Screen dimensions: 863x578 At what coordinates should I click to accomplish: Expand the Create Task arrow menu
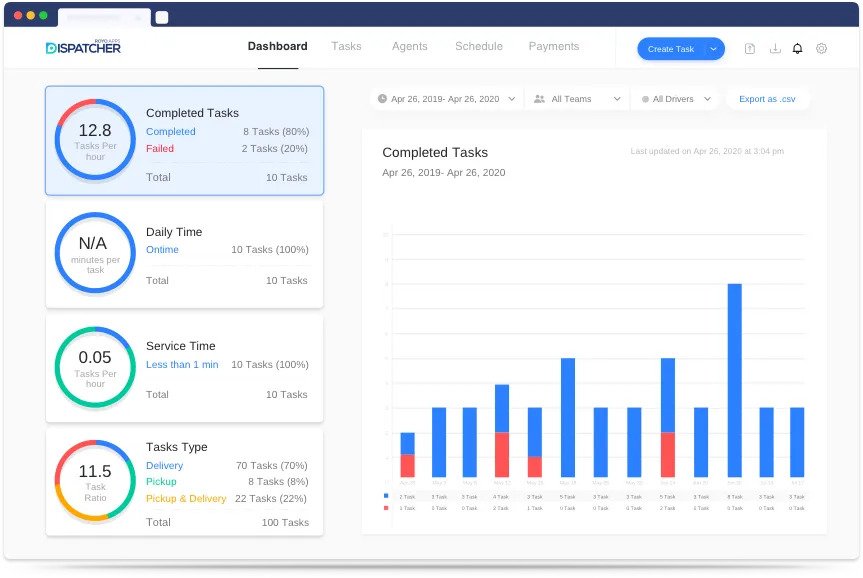coord(714,49)
